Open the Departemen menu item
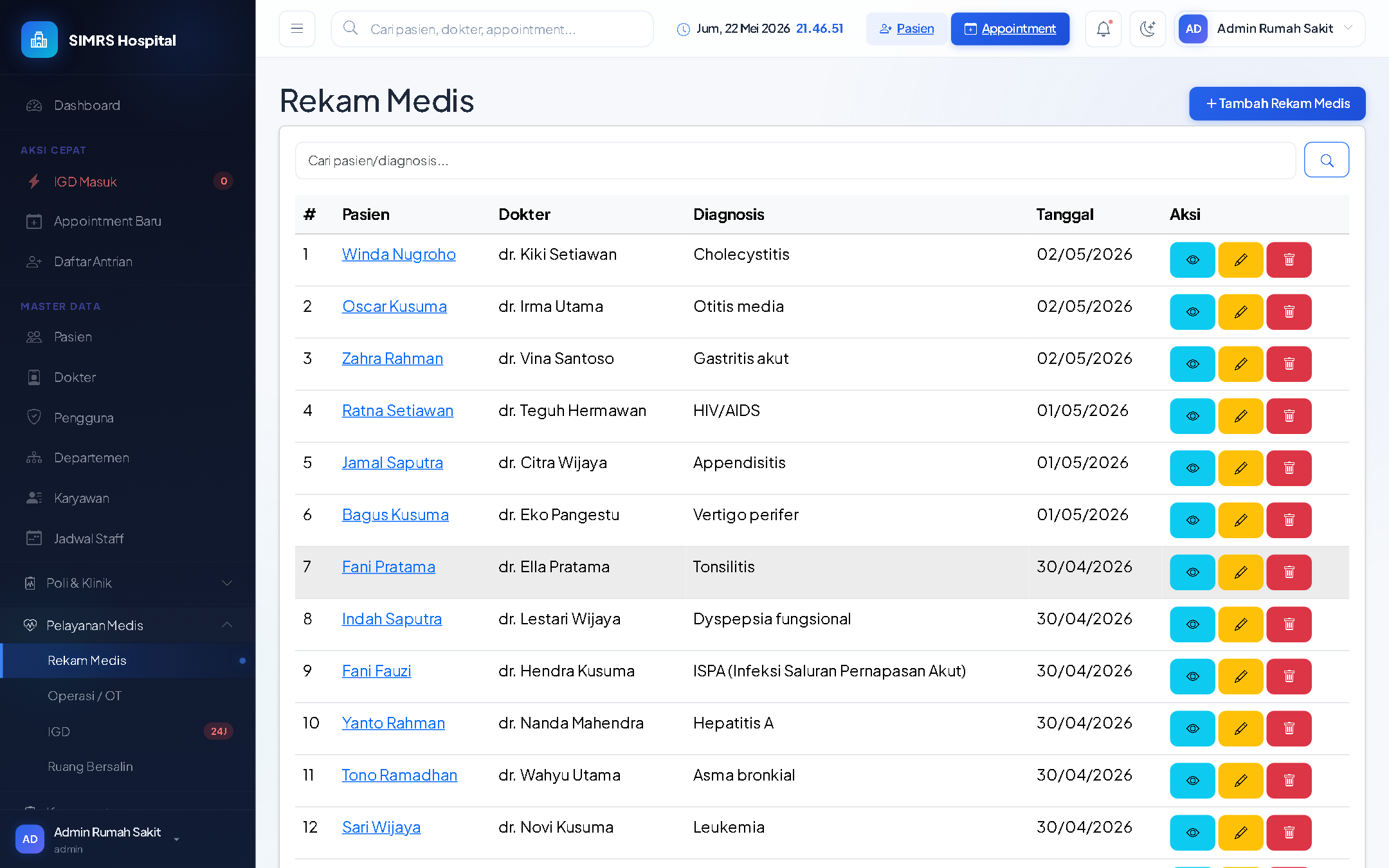Image resolution: width=1389 pixels, height=868 pixels. (x=128, y=458)
